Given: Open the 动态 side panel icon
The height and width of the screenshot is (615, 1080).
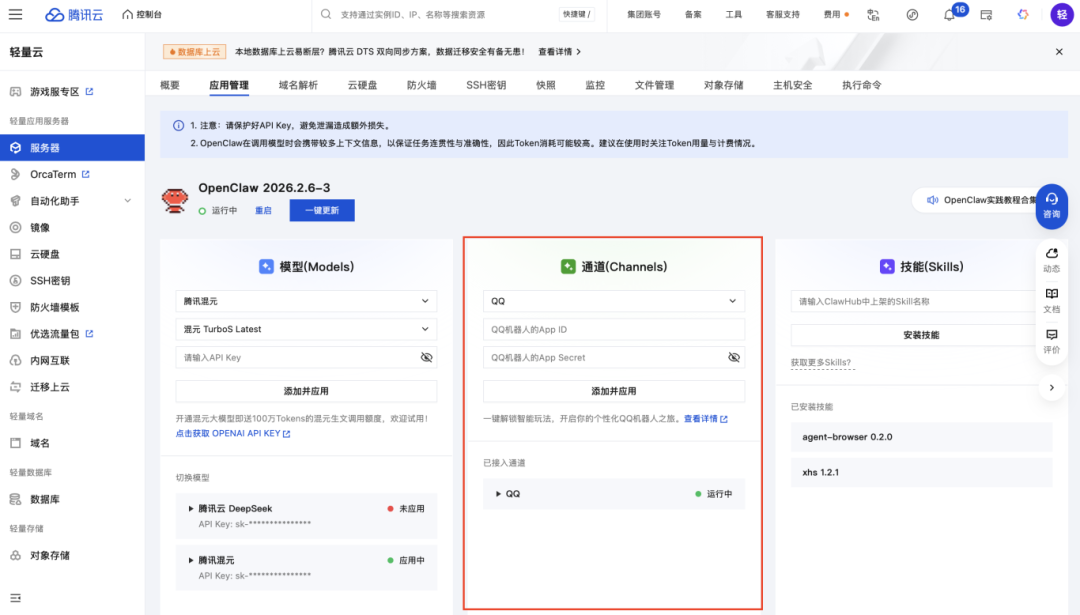Looking at the screenshot, I should [1051, 260].
